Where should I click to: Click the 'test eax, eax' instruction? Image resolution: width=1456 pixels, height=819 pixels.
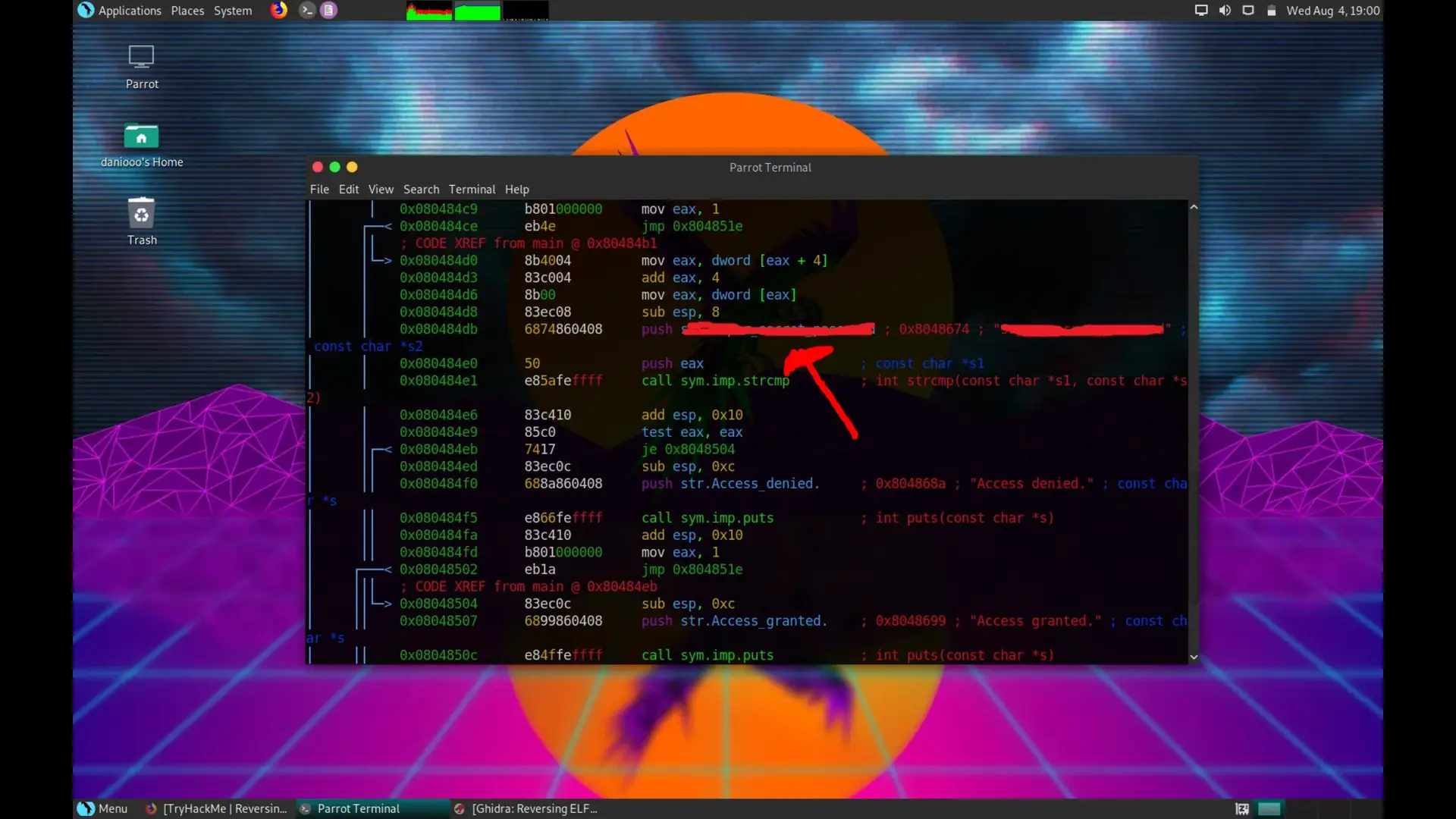click(692, 432)
